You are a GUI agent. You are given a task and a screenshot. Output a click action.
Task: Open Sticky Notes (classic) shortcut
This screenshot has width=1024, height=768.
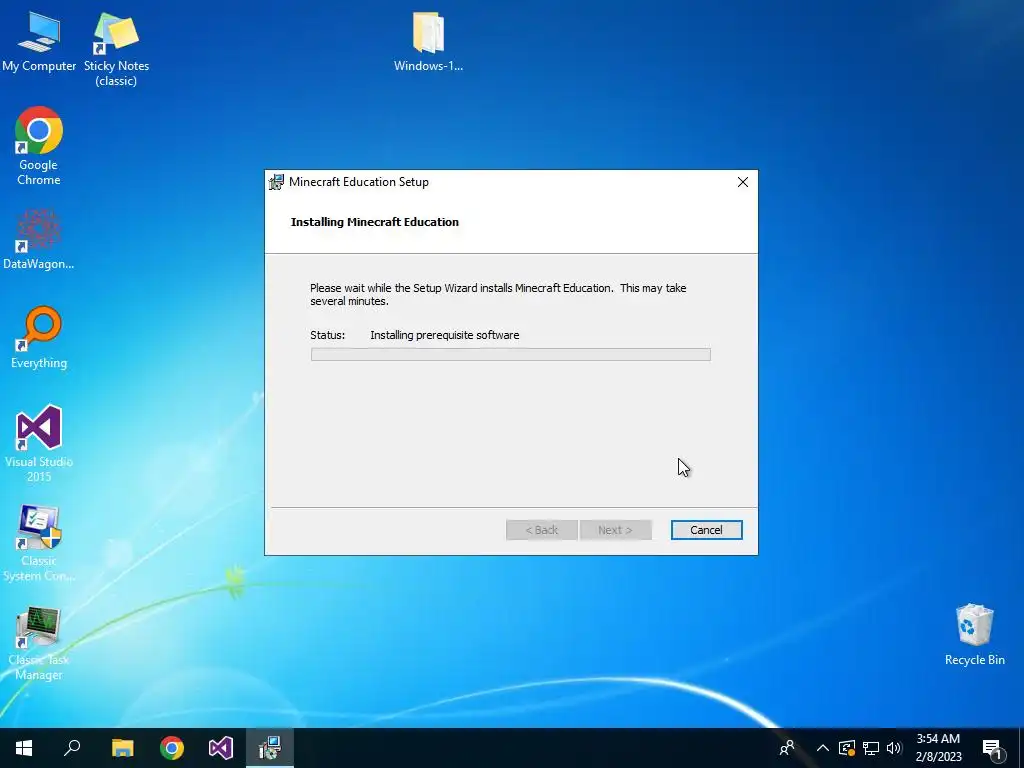pyautogui.click(x=116, y=49)
